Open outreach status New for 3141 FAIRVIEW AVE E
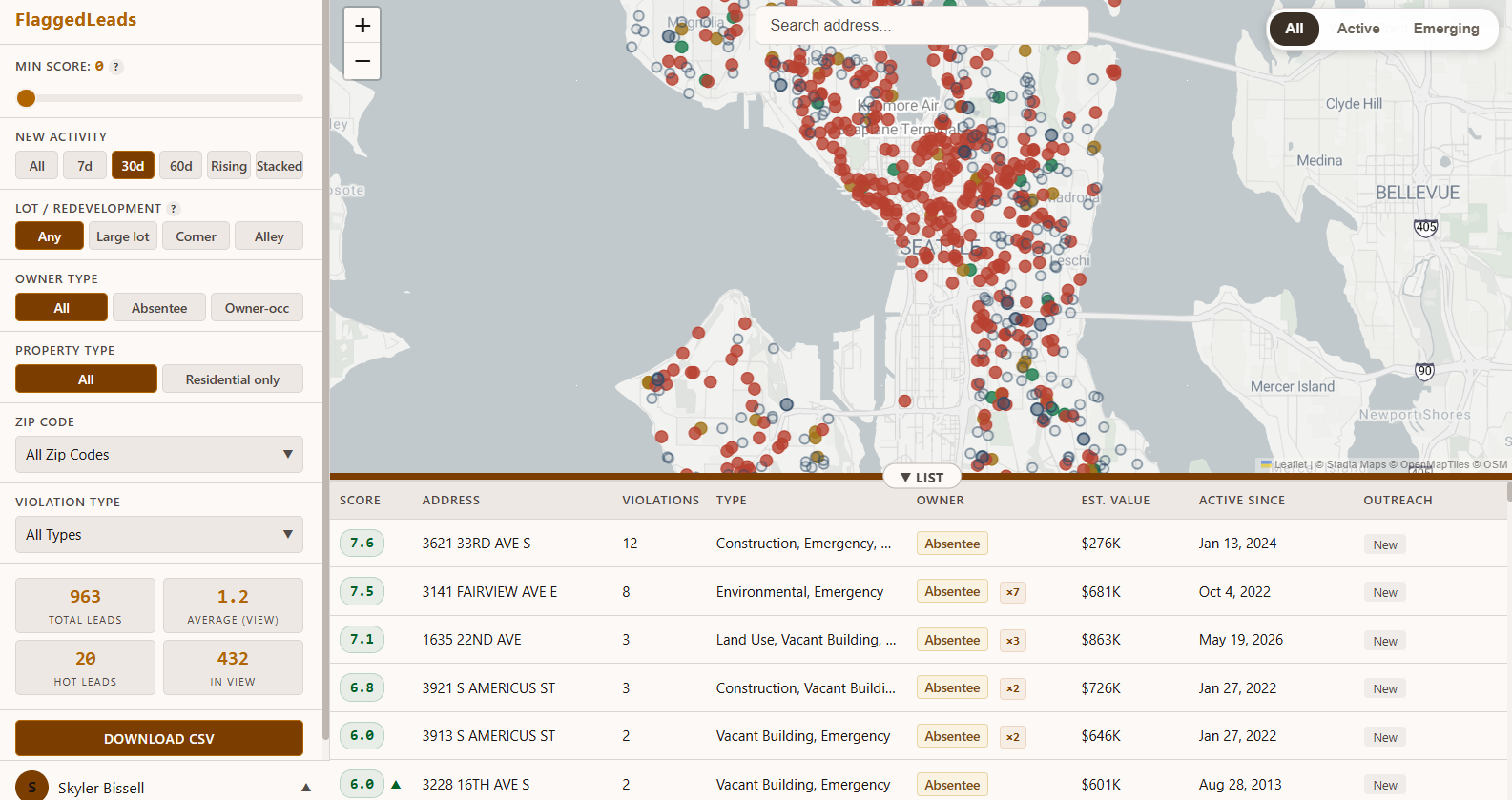Screen dimensions: 1512x800 [x=1385, y=592]
